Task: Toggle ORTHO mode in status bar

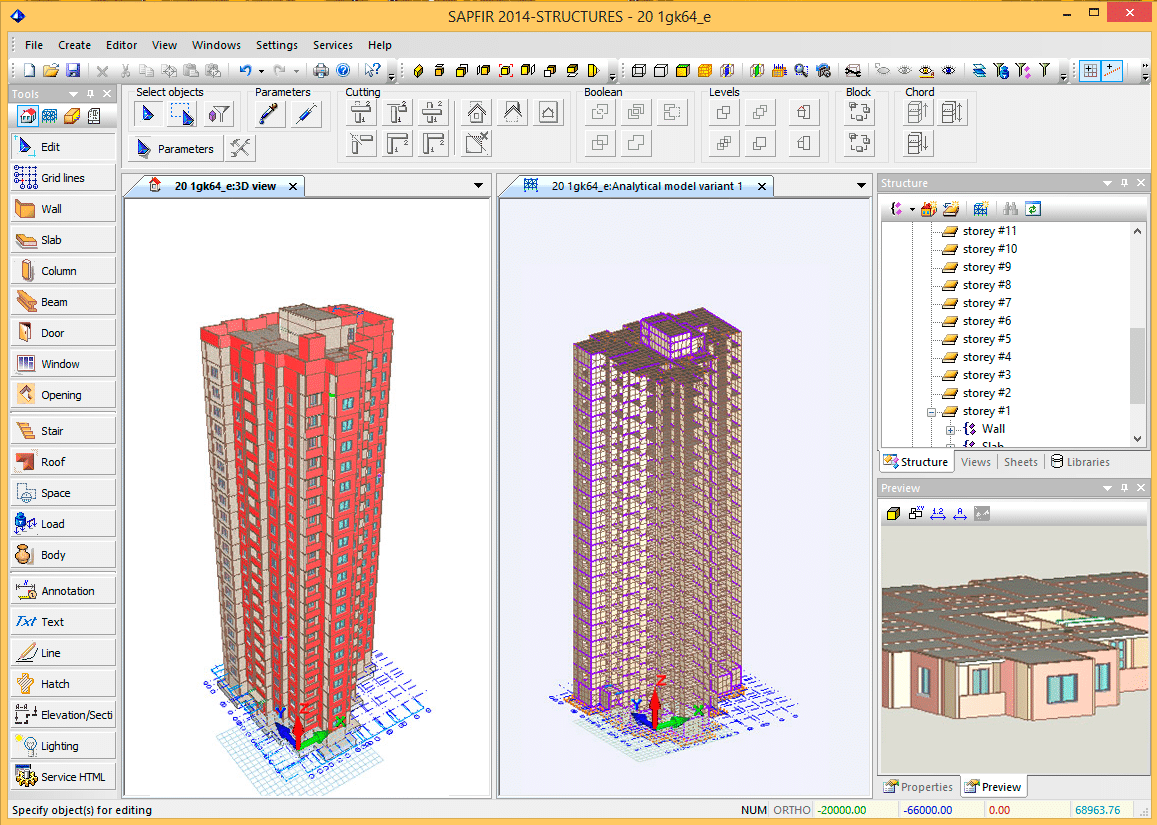Action: pyautogui.click(x=791, y=810)
